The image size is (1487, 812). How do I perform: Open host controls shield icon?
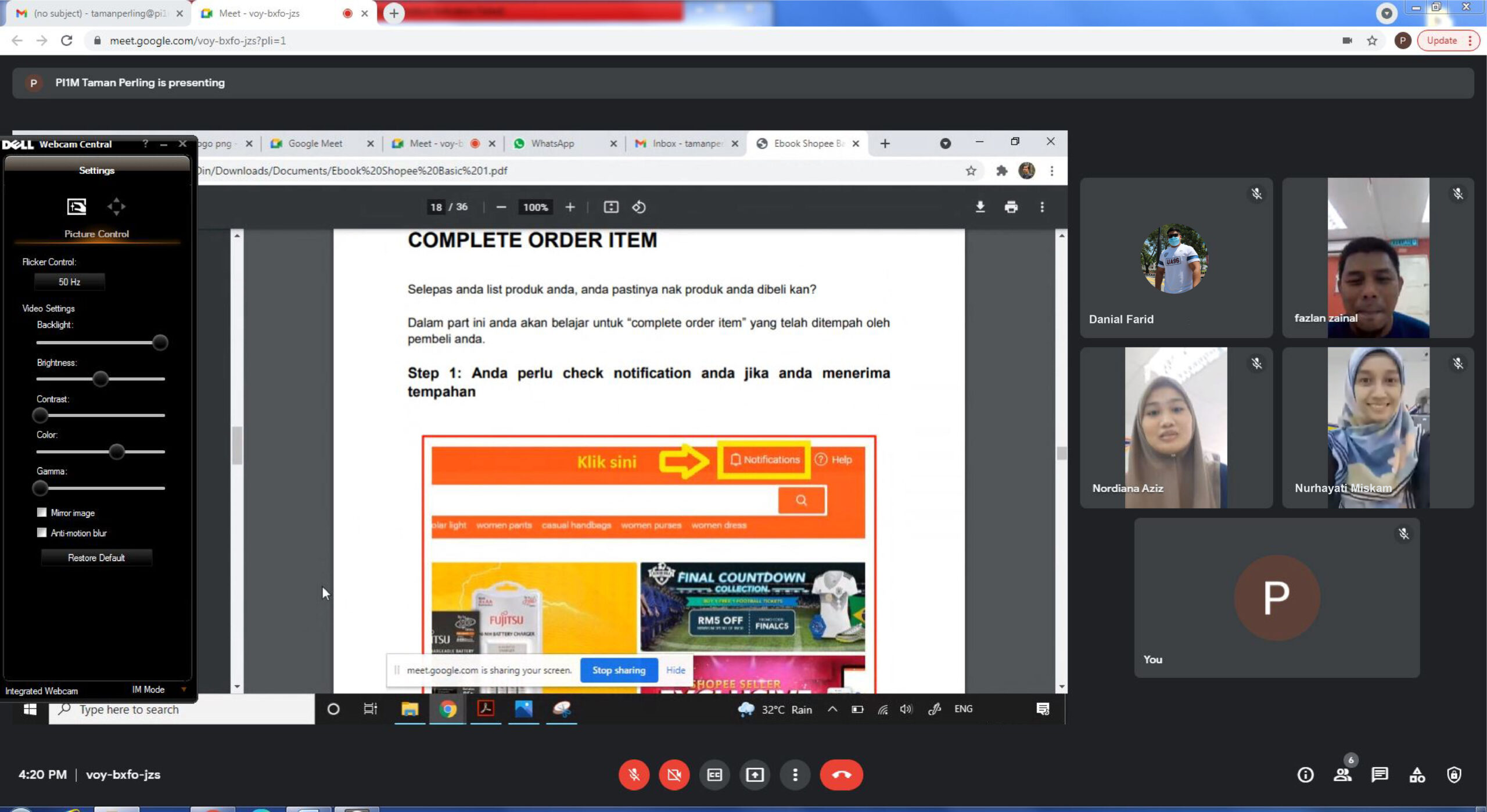point(1454,774)
